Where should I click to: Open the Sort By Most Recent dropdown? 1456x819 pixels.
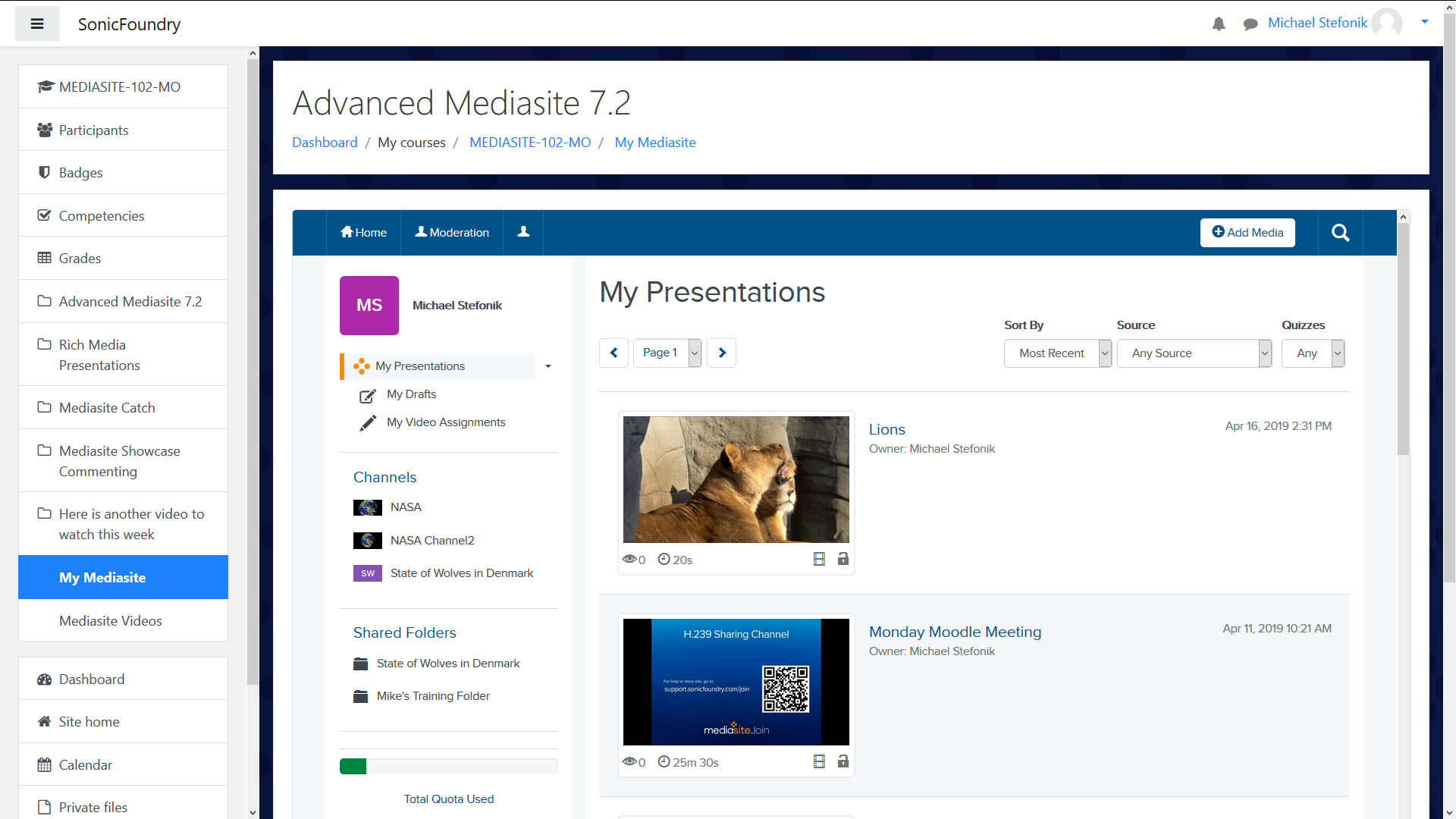tap(1058, 353)
